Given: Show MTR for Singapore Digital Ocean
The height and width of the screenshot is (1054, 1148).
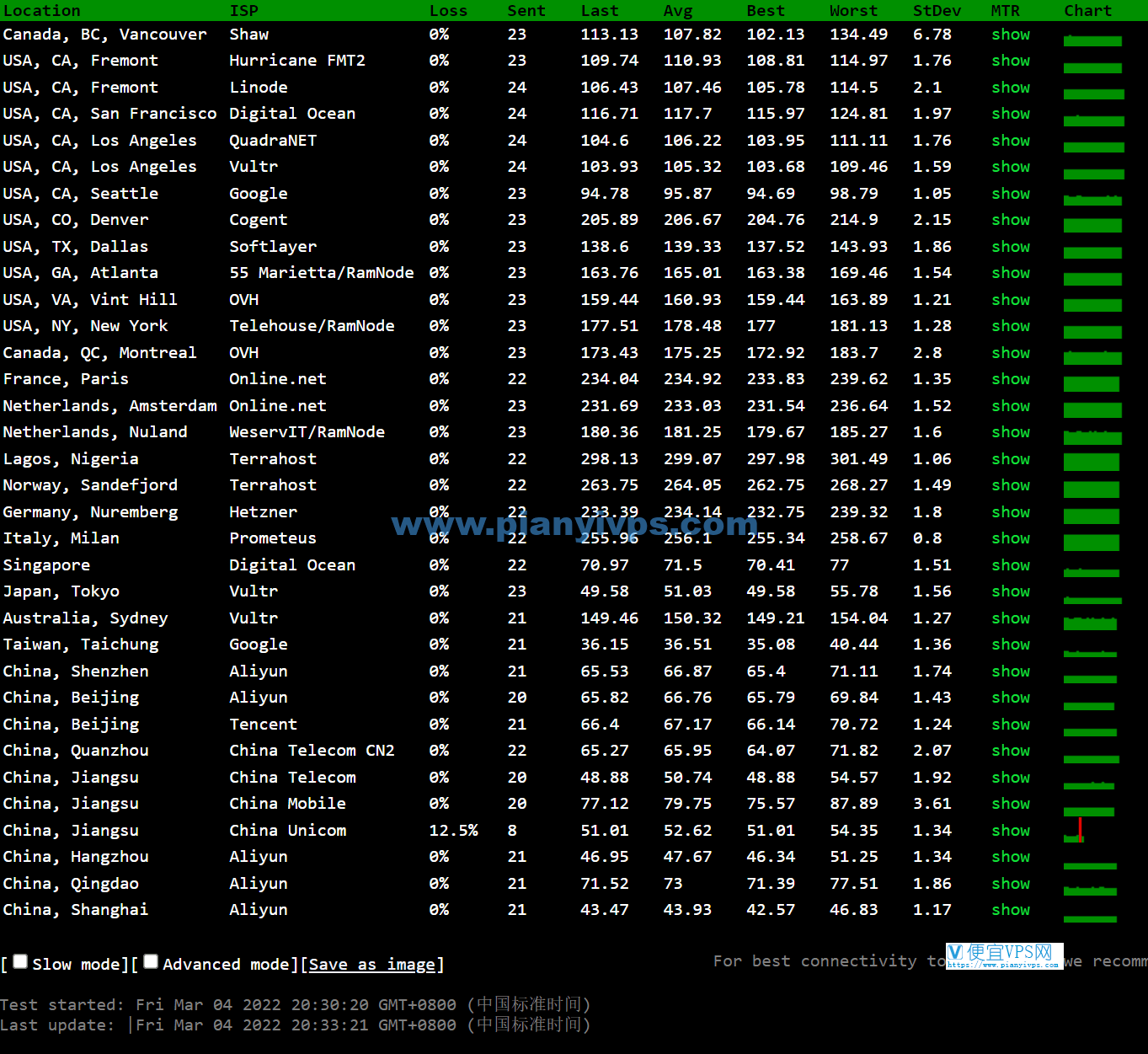Looking at the screenshot, I should [x=1011, y=565].
